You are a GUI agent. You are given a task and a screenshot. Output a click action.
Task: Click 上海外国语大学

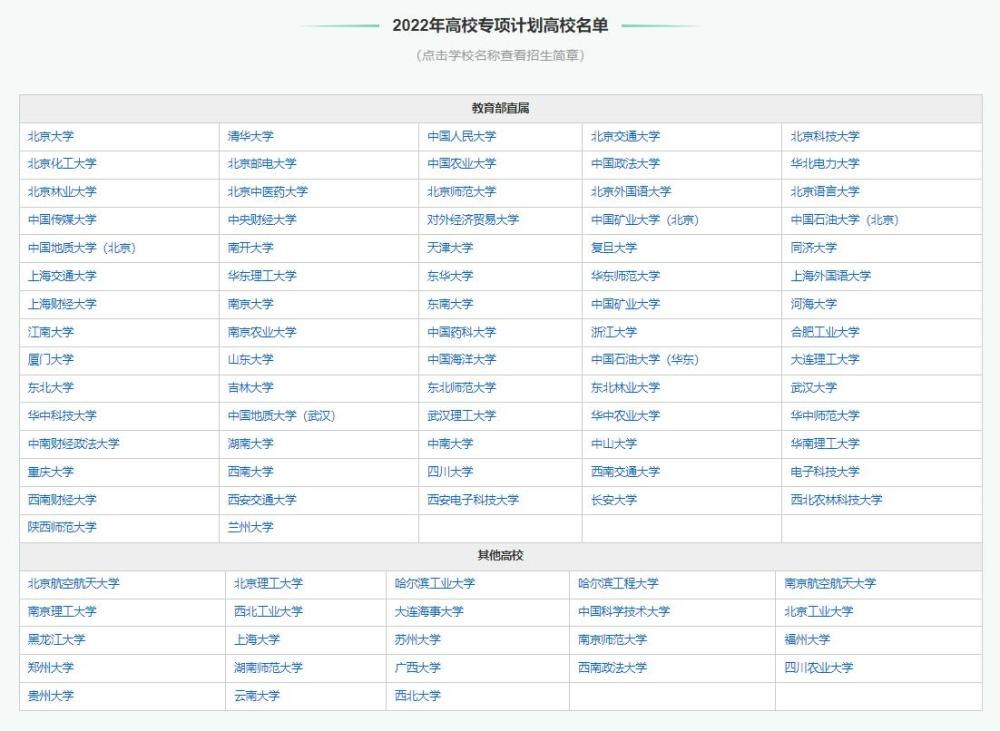tap(830, 276)
